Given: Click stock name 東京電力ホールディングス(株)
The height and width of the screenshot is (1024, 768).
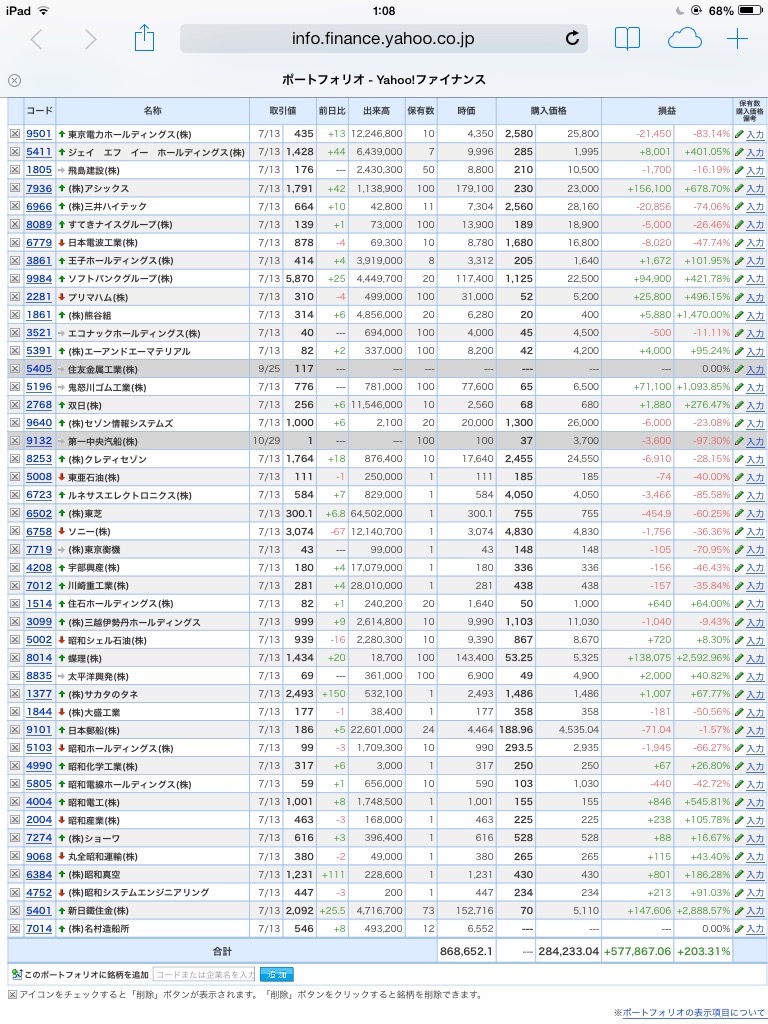Looking at the screenshot, I should (x=129, y=135).
